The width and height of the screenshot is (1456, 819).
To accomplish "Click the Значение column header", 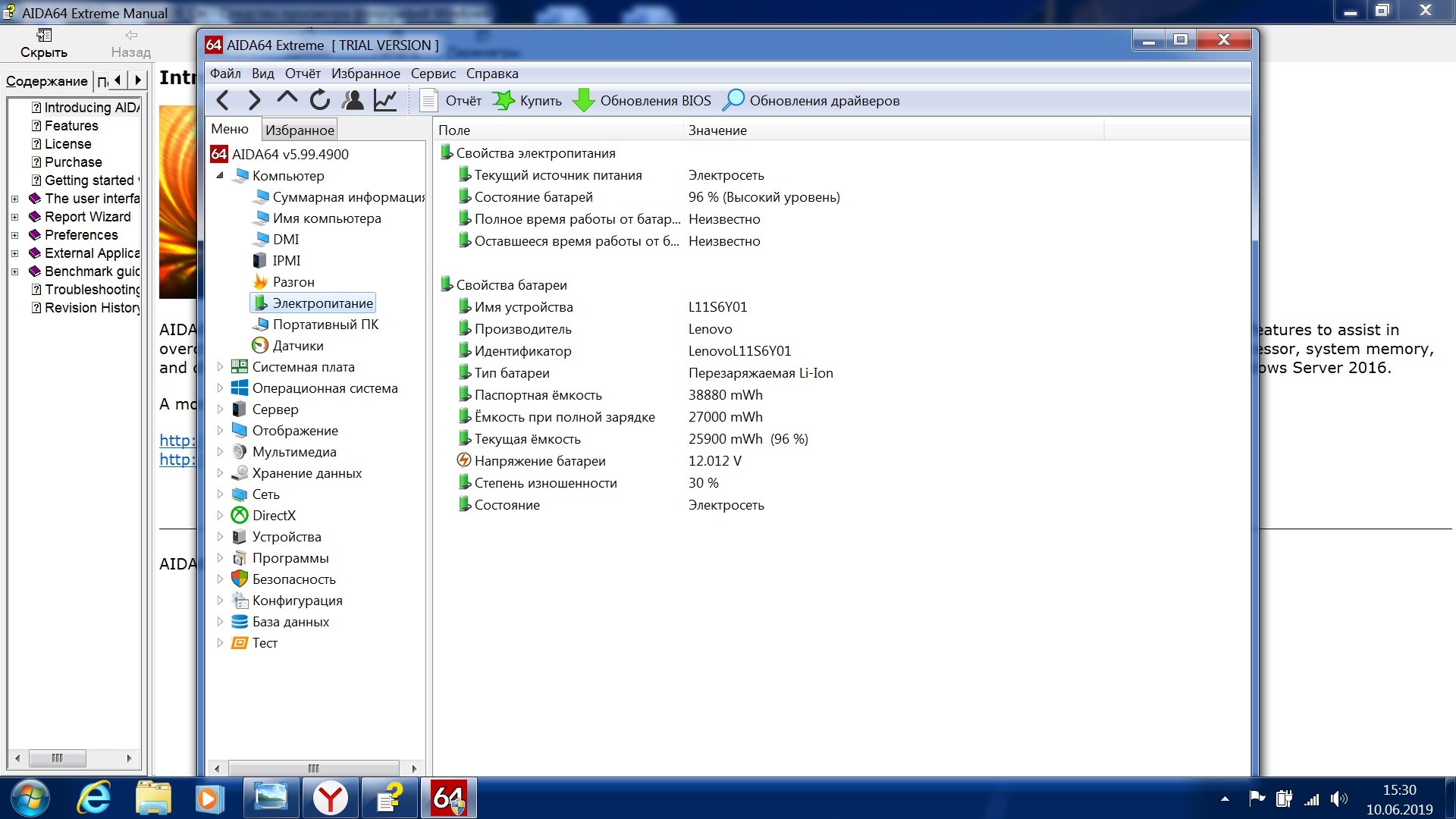I will 893,130.
